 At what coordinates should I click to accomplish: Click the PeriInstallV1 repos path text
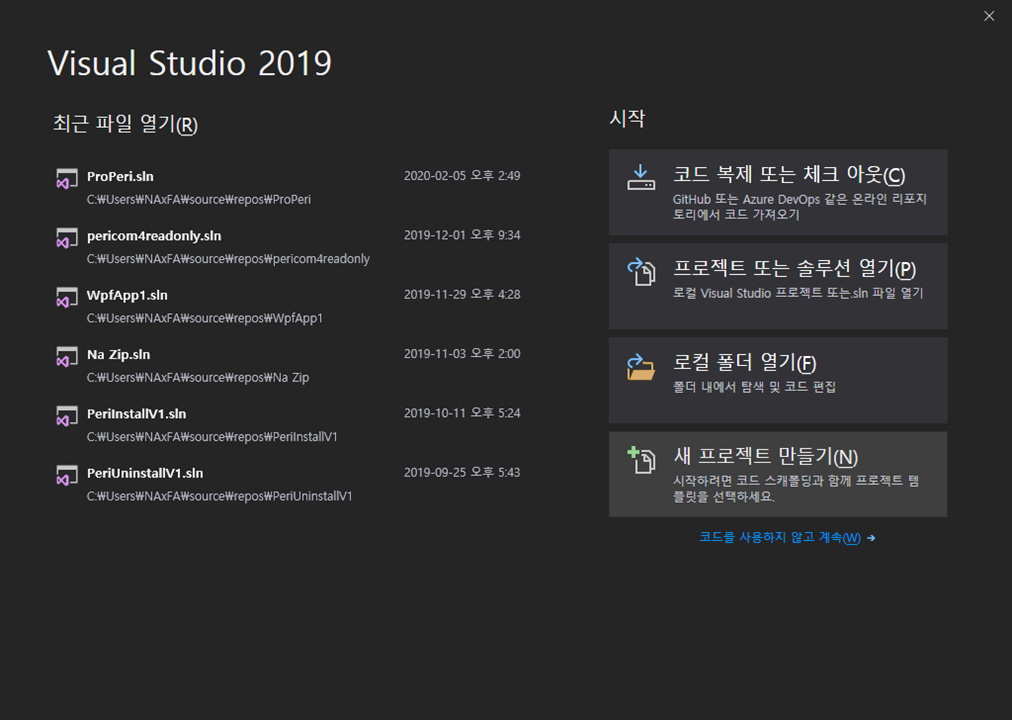[x=212, y=437]
